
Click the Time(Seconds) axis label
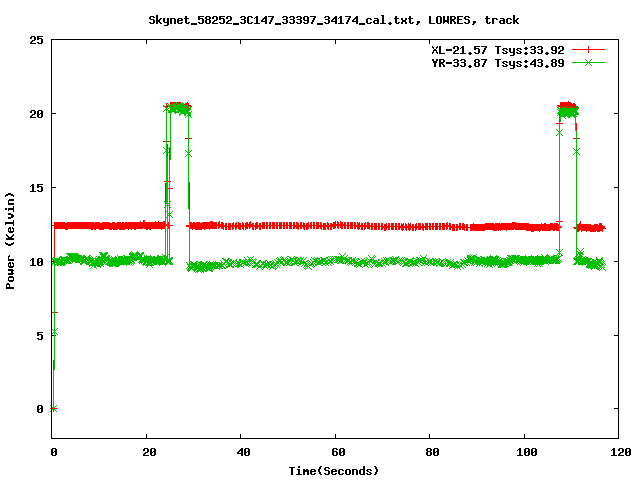point(334,471)
